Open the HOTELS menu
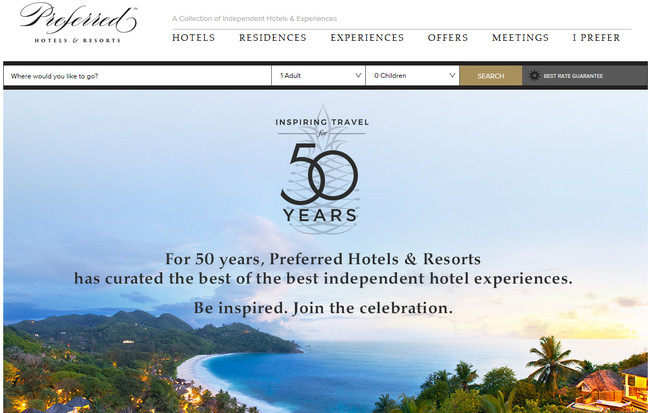 point(194,38)
